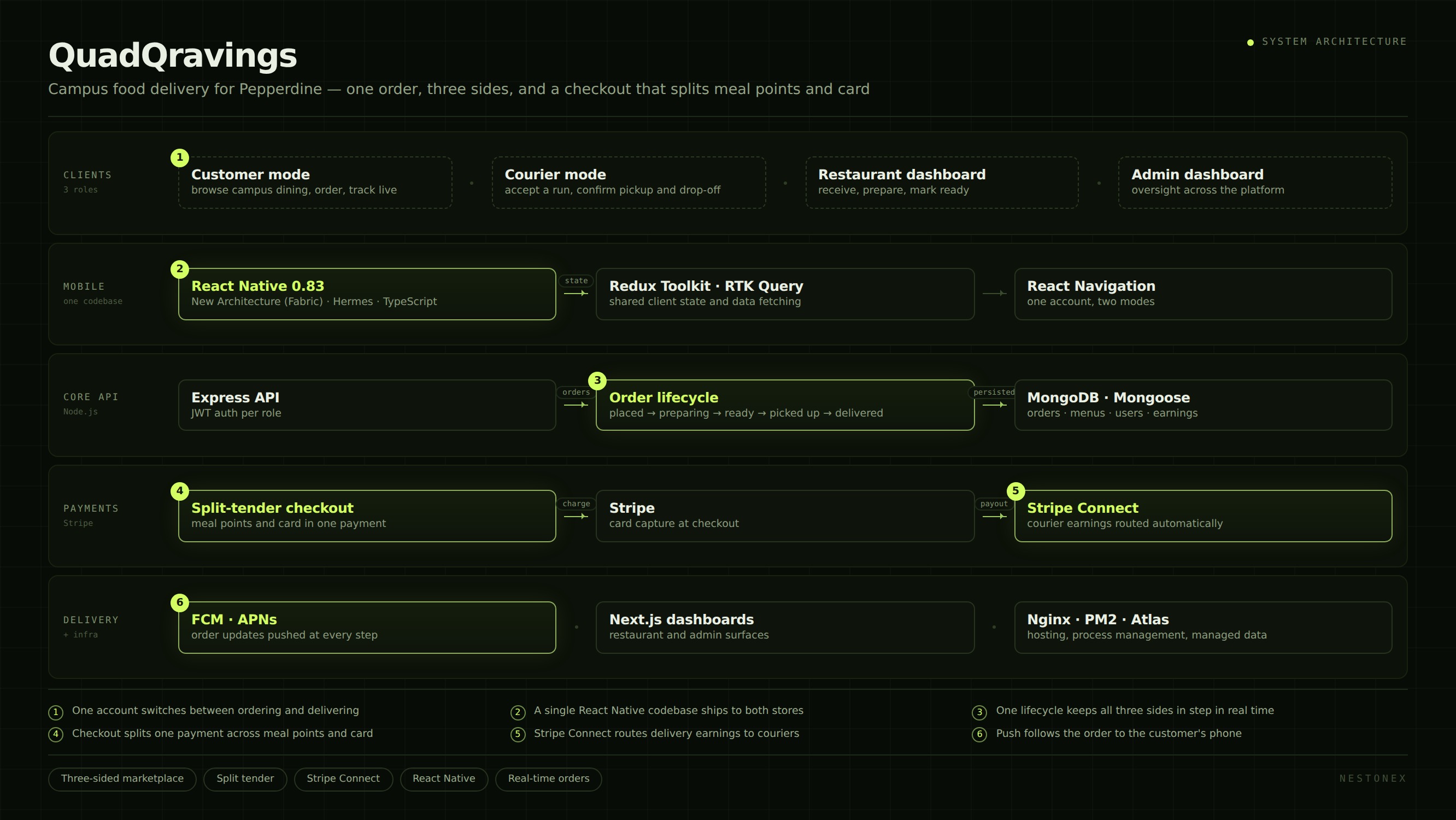The image size is (1456, 820).
Task: Click 'Push follows the order' legend note
Action: [x=1119, y=734]
